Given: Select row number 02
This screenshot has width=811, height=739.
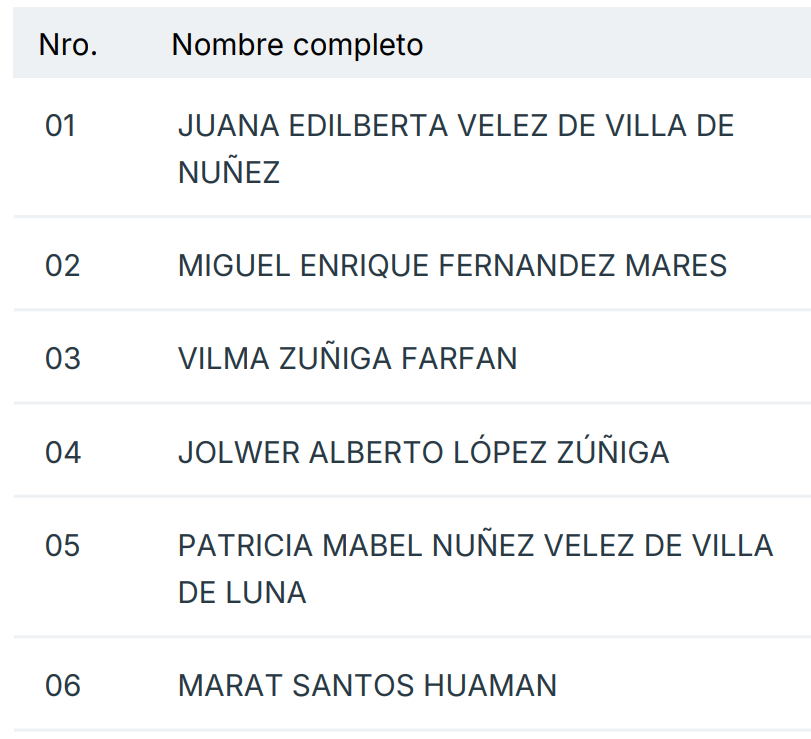Looking at the screenshot, I should click(62, 266).
